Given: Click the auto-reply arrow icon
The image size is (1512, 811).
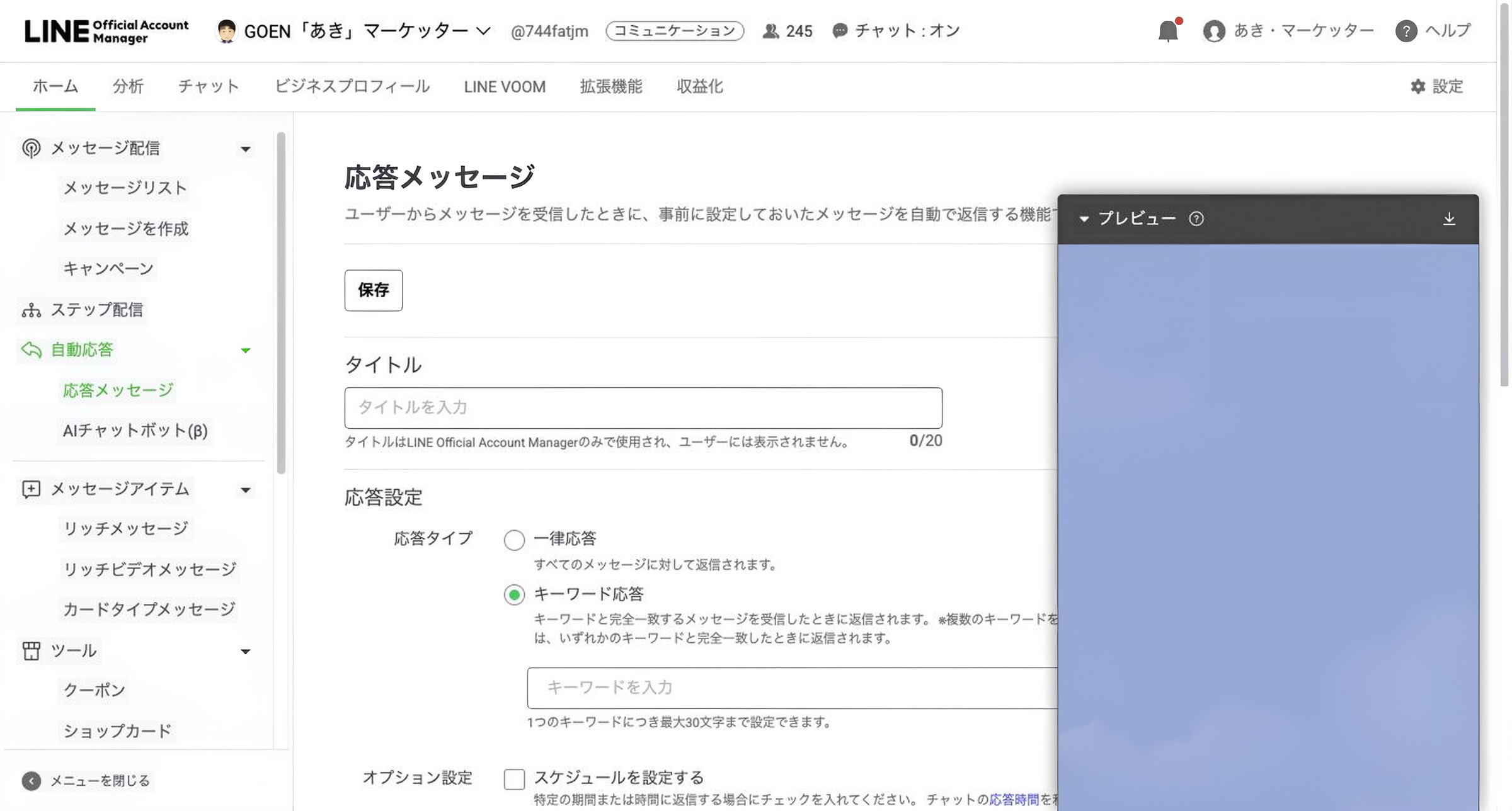Looking at the screenshot, I should click(31, 349).
